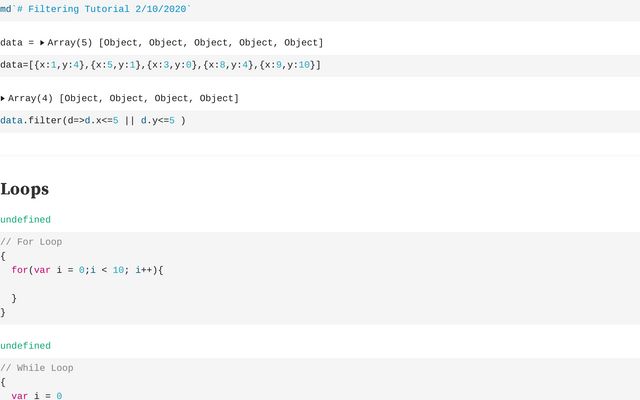Viewport: 640px width, 400px height.
Task: Click the undefined output above While Loop
Action: tap(25, 346)
